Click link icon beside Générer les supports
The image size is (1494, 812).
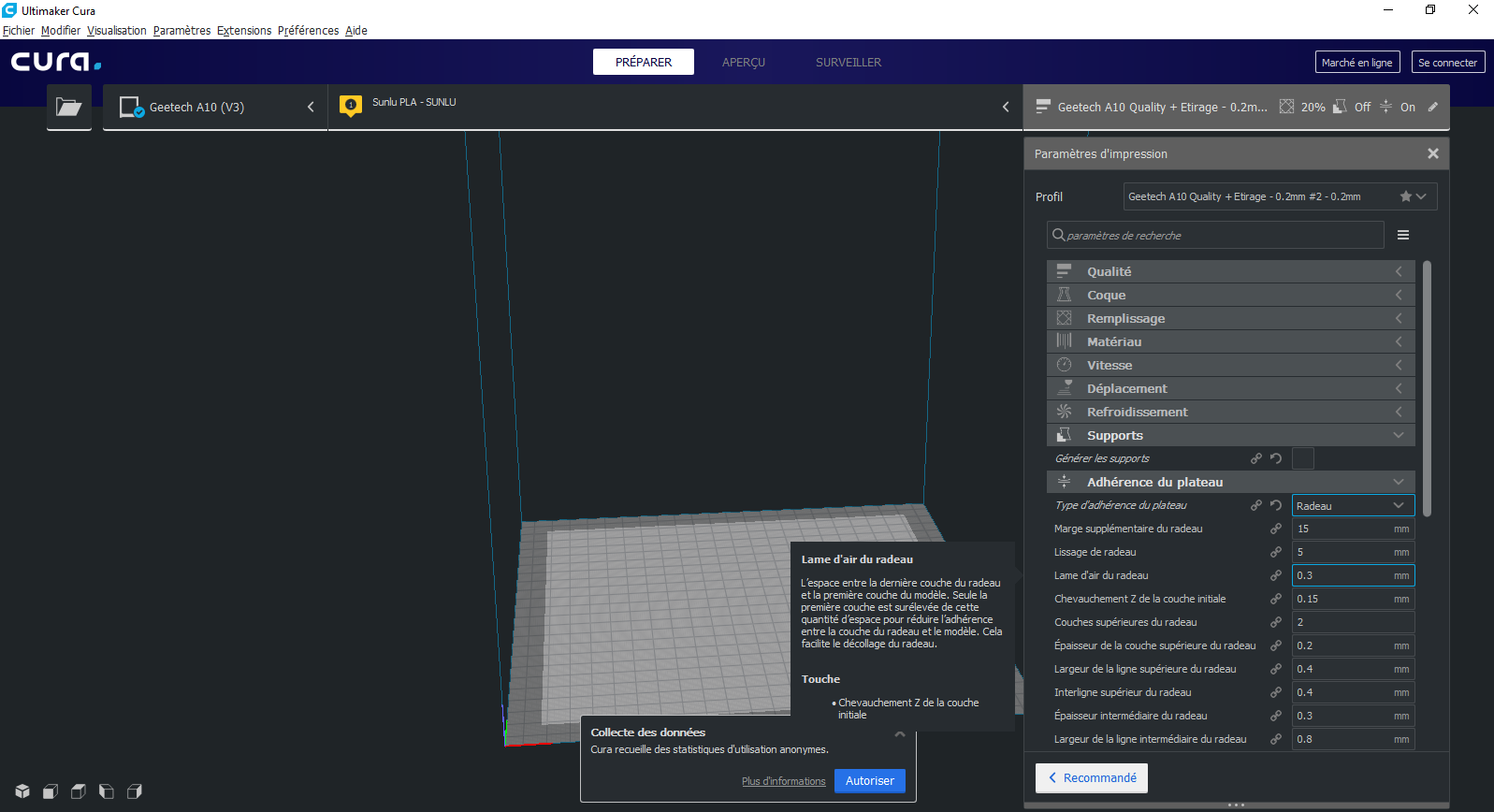click(1256, 458)
